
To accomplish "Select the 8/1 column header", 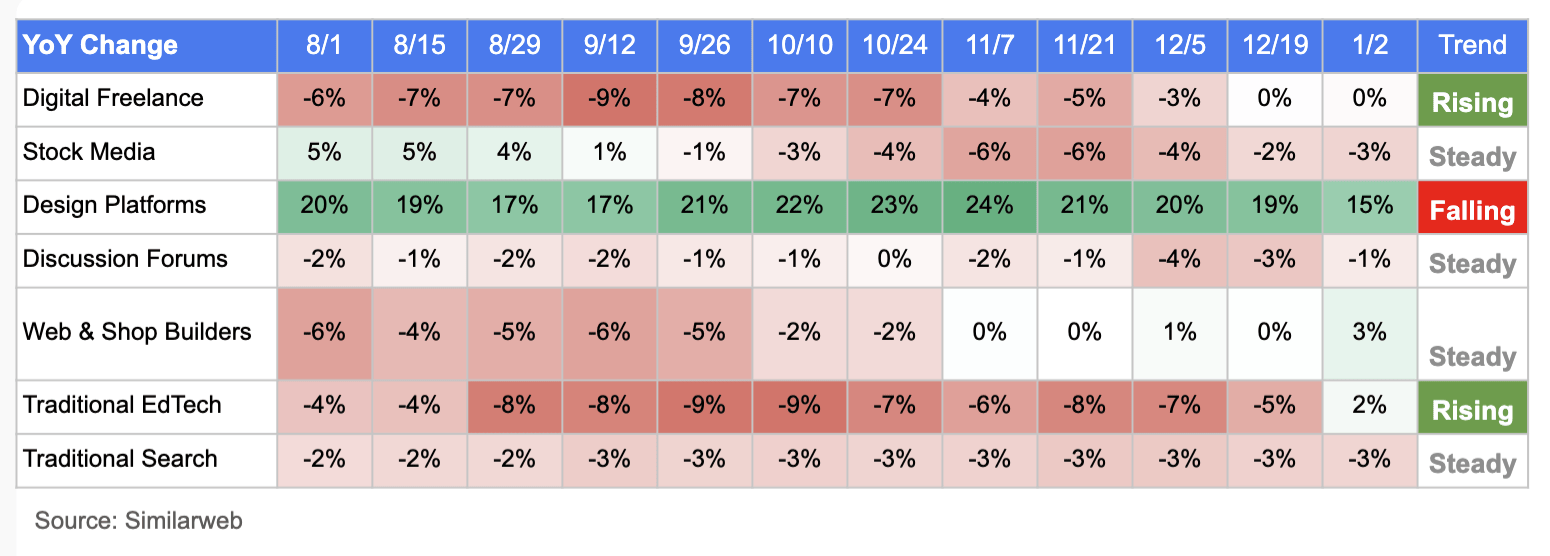I will [325, 45].
